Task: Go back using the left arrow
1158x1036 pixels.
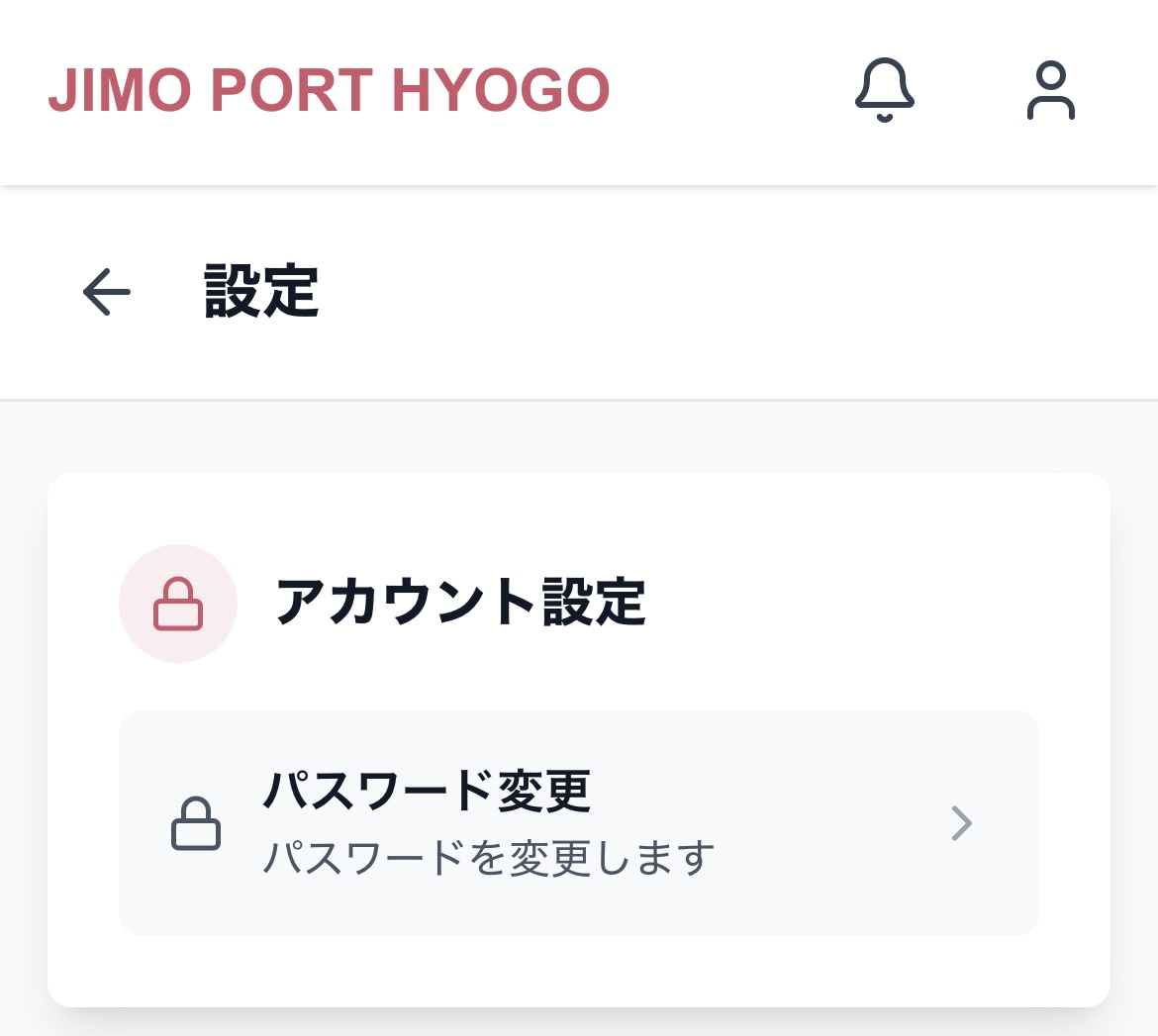Action: (107, 292)
